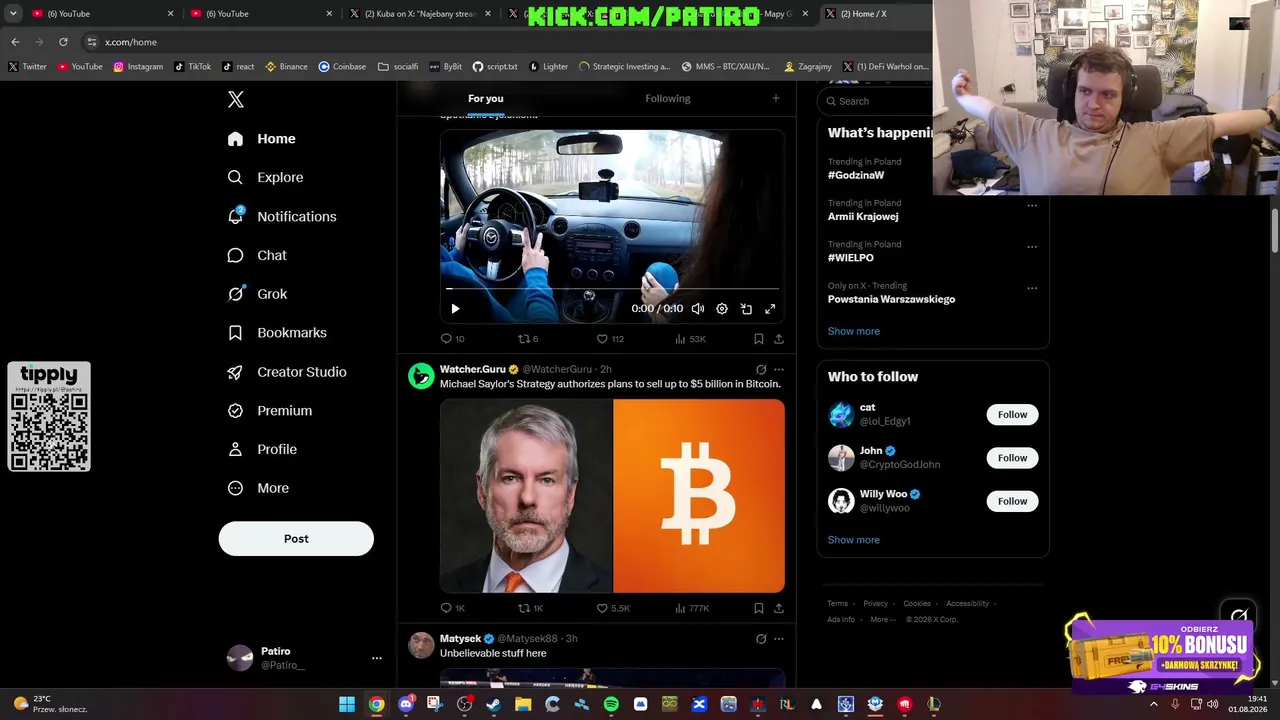Image resolution: width=1280 pixels, height=720 pixels.
Task: Repost the Watcher.Guru Bitcoin post
Action: pos(530,608)
